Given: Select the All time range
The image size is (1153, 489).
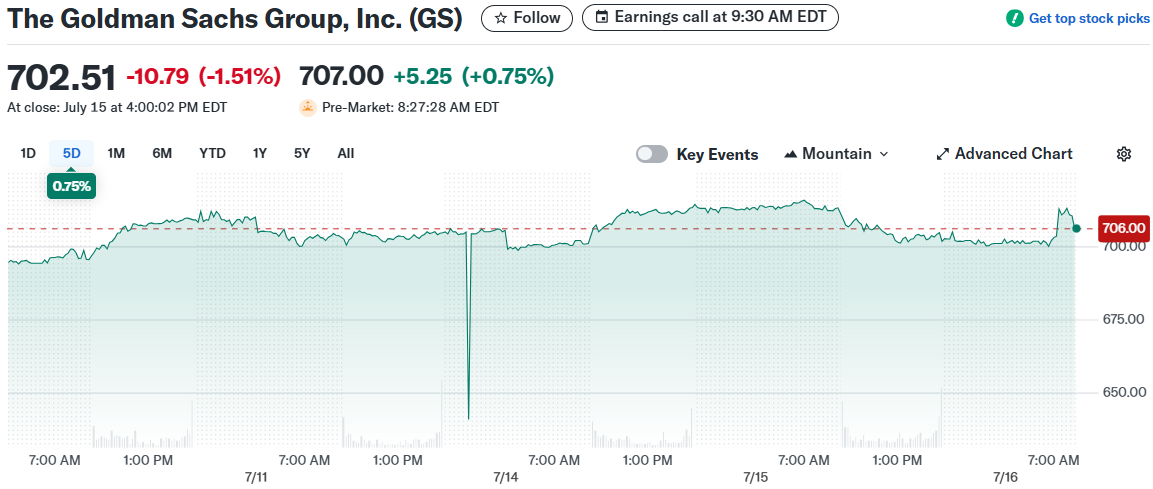Looking at the screenshot, I should coord(346,153).
